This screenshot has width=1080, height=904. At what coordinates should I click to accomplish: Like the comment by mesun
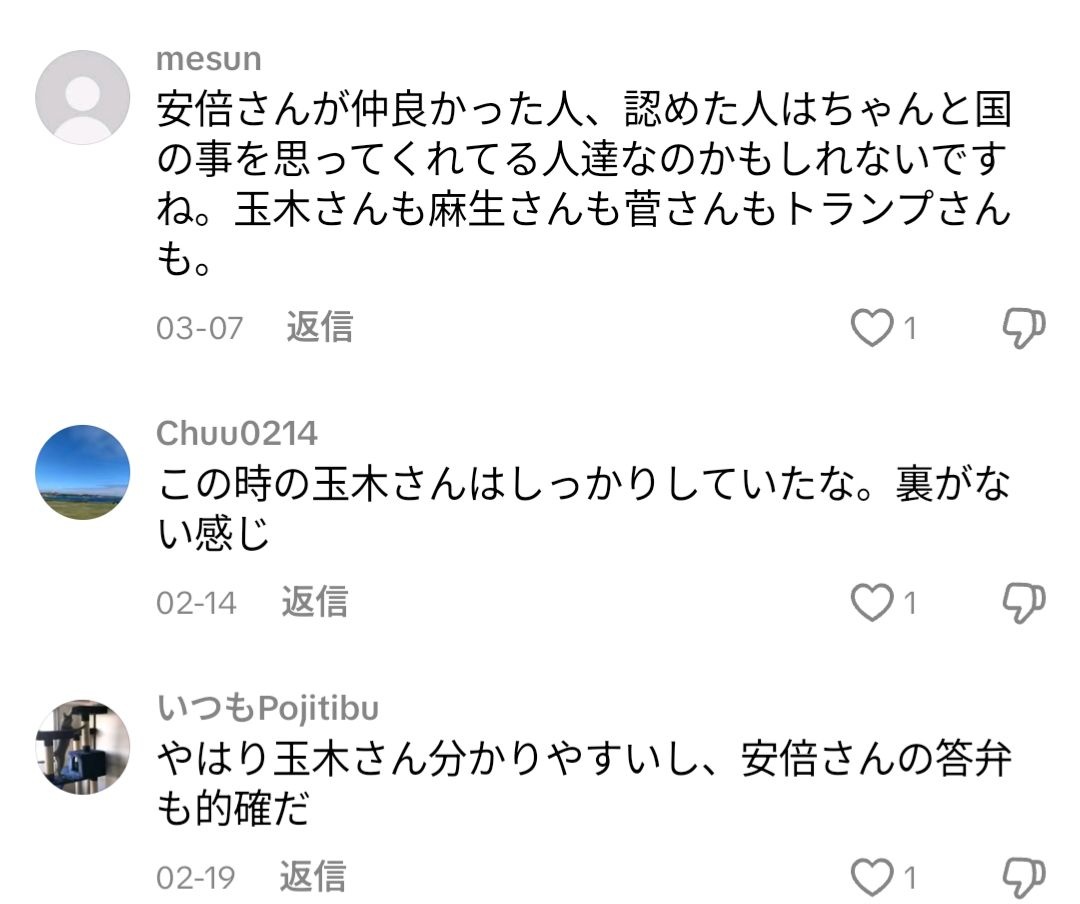click(x=871, y=328)
